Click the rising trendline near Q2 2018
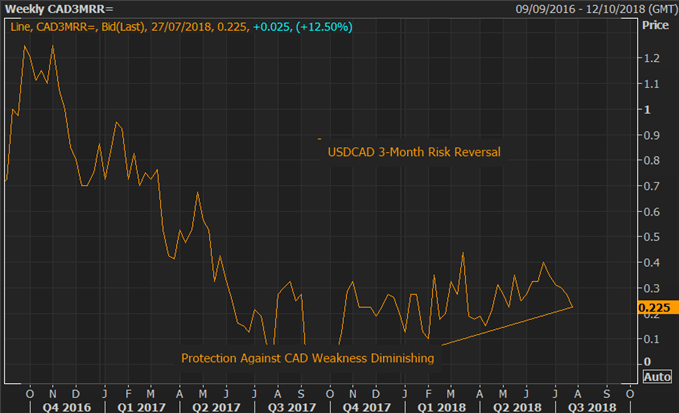Image resolution: width=679 pixels, height=413 pixels. 507,326
